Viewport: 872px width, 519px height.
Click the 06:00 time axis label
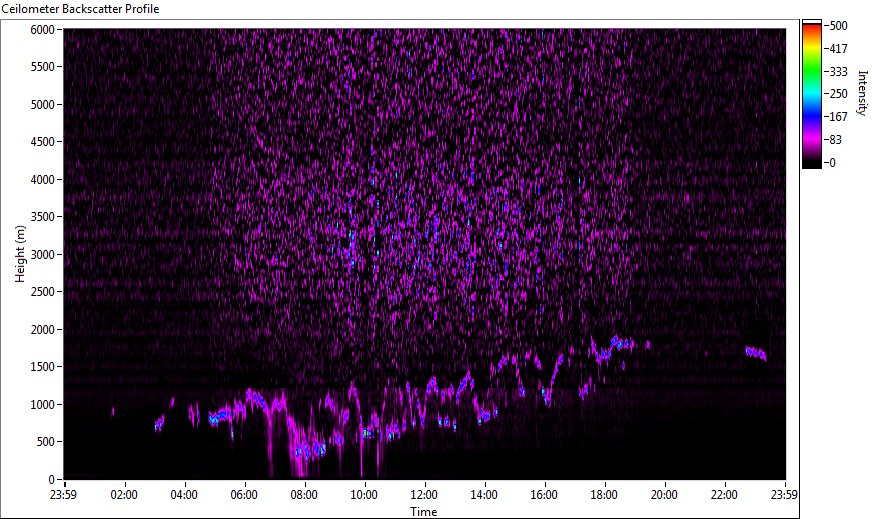pos(244,495)
